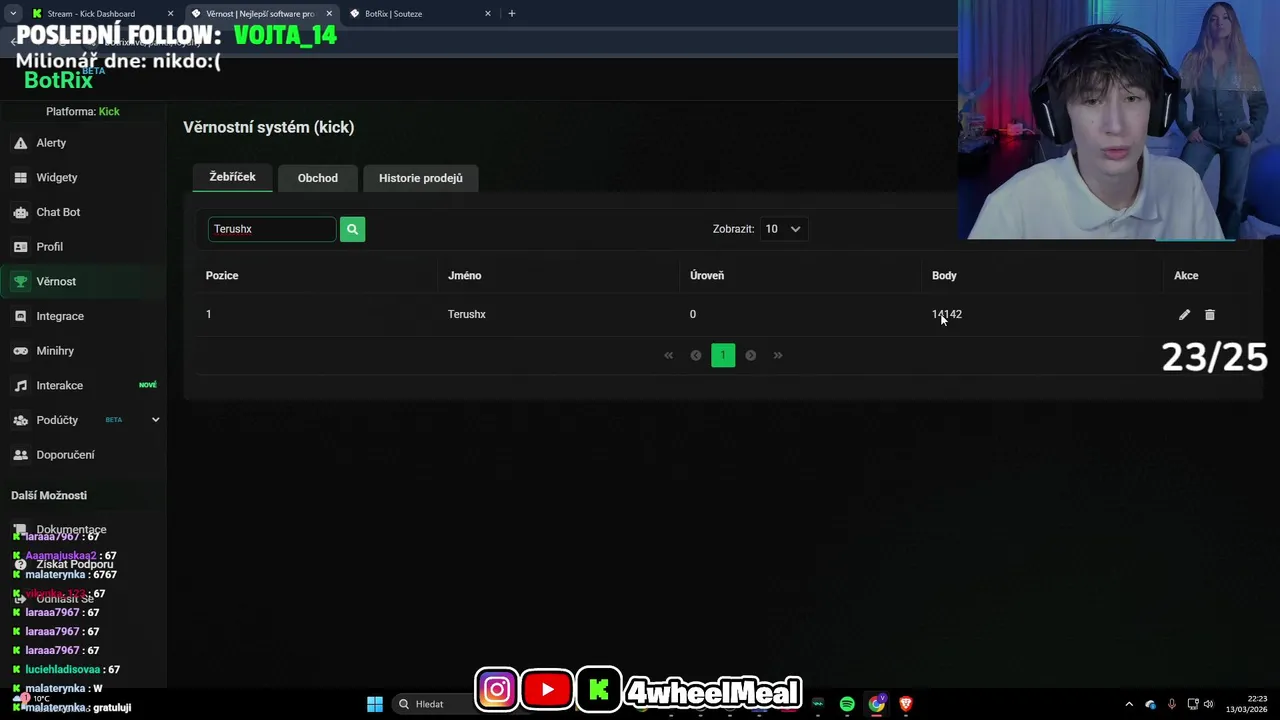Click the Body column header

tap(944, 276)
